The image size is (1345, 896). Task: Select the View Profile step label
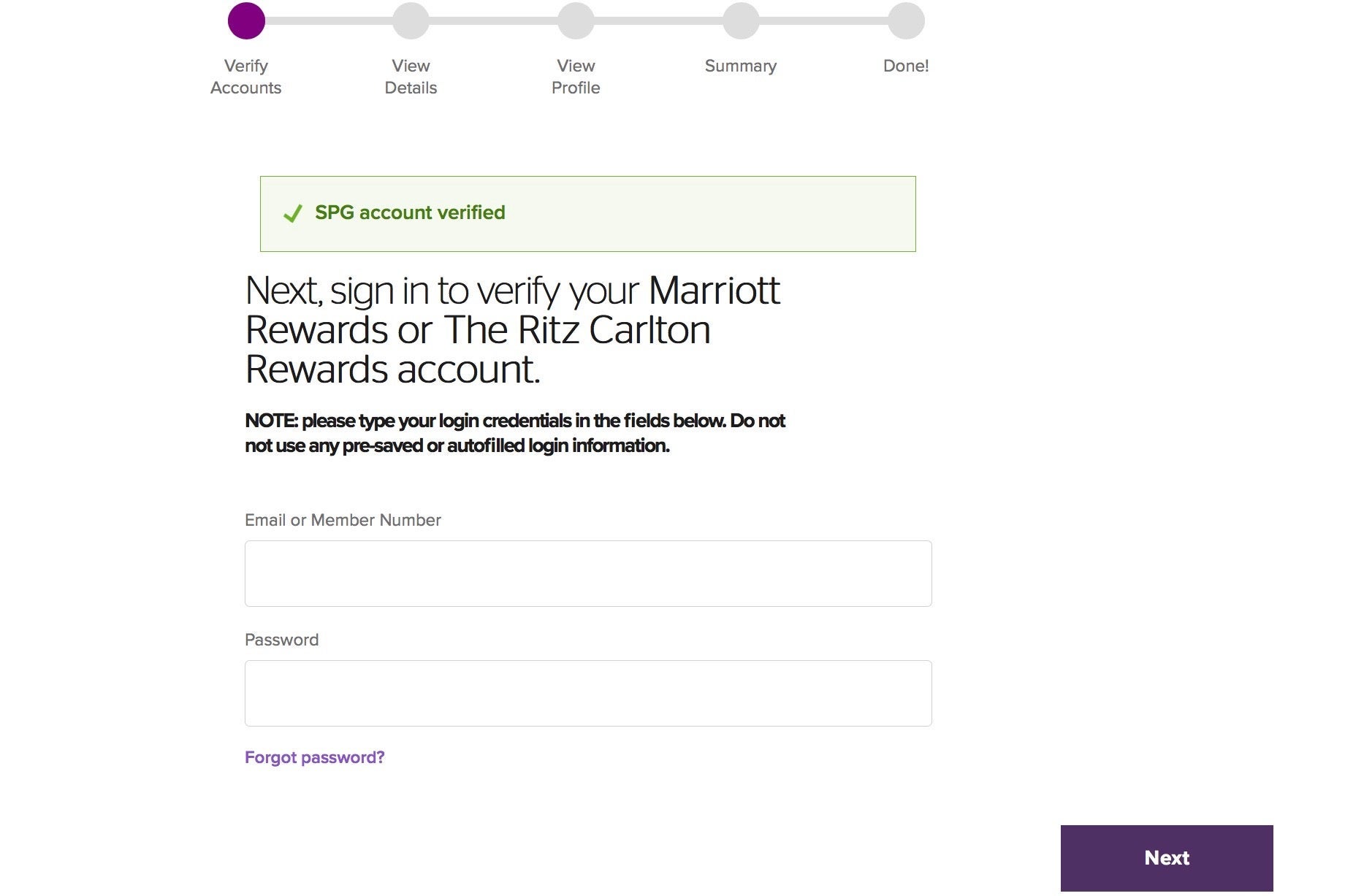coord(576,77)
